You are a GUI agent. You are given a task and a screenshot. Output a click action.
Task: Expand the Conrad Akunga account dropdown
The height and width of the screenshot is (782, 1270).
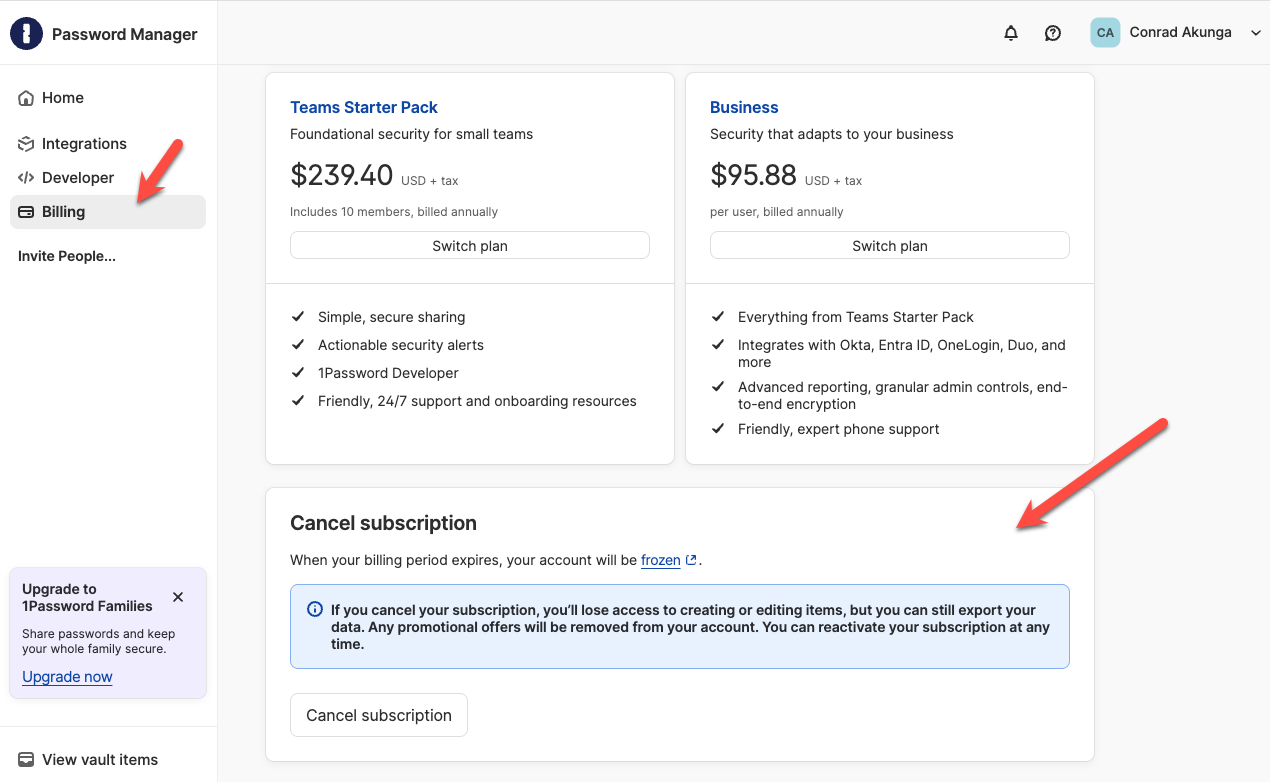1256,33
